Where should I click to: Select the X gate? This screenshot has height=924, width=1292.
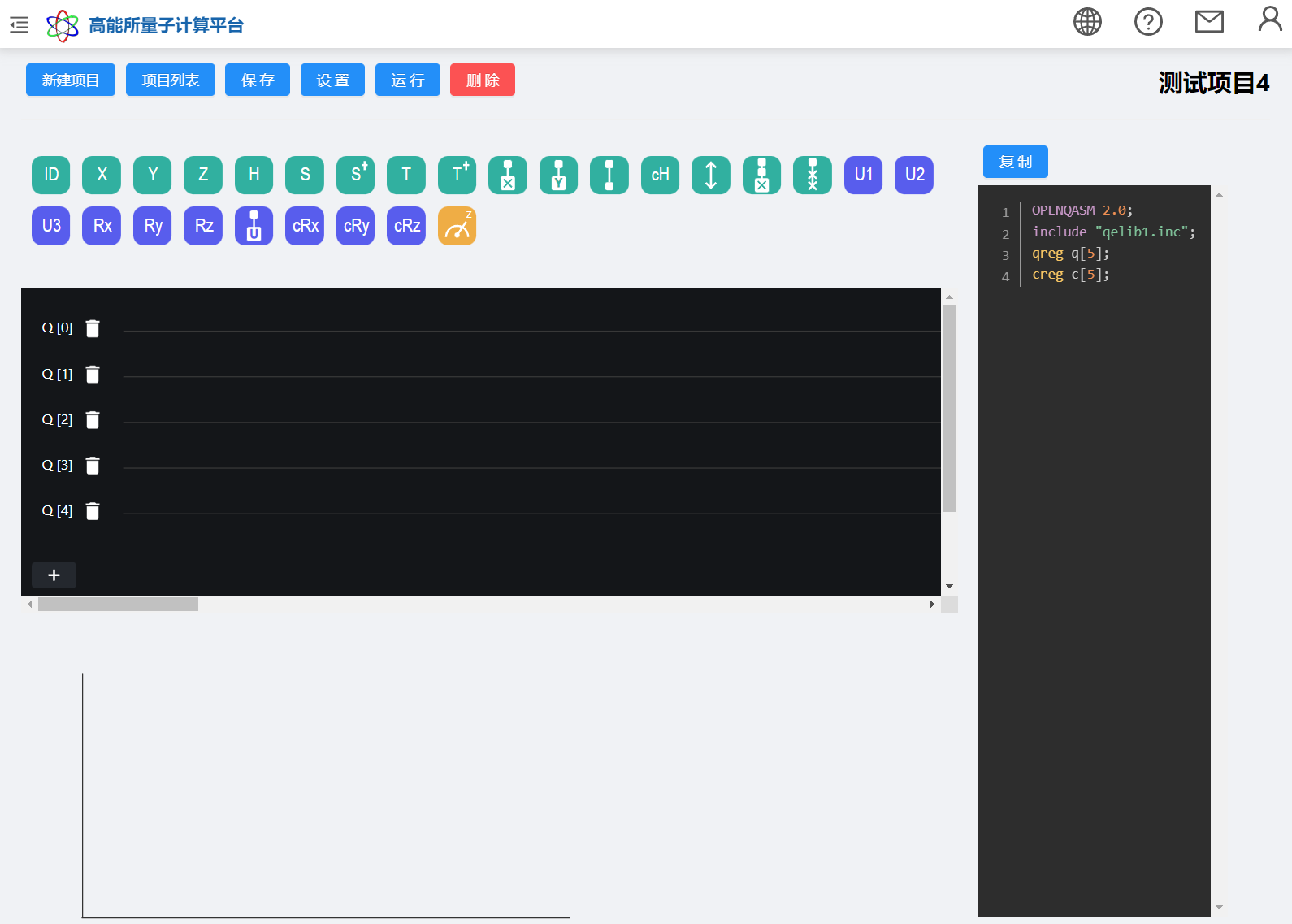pyautogui.click(x=102, y=175)
